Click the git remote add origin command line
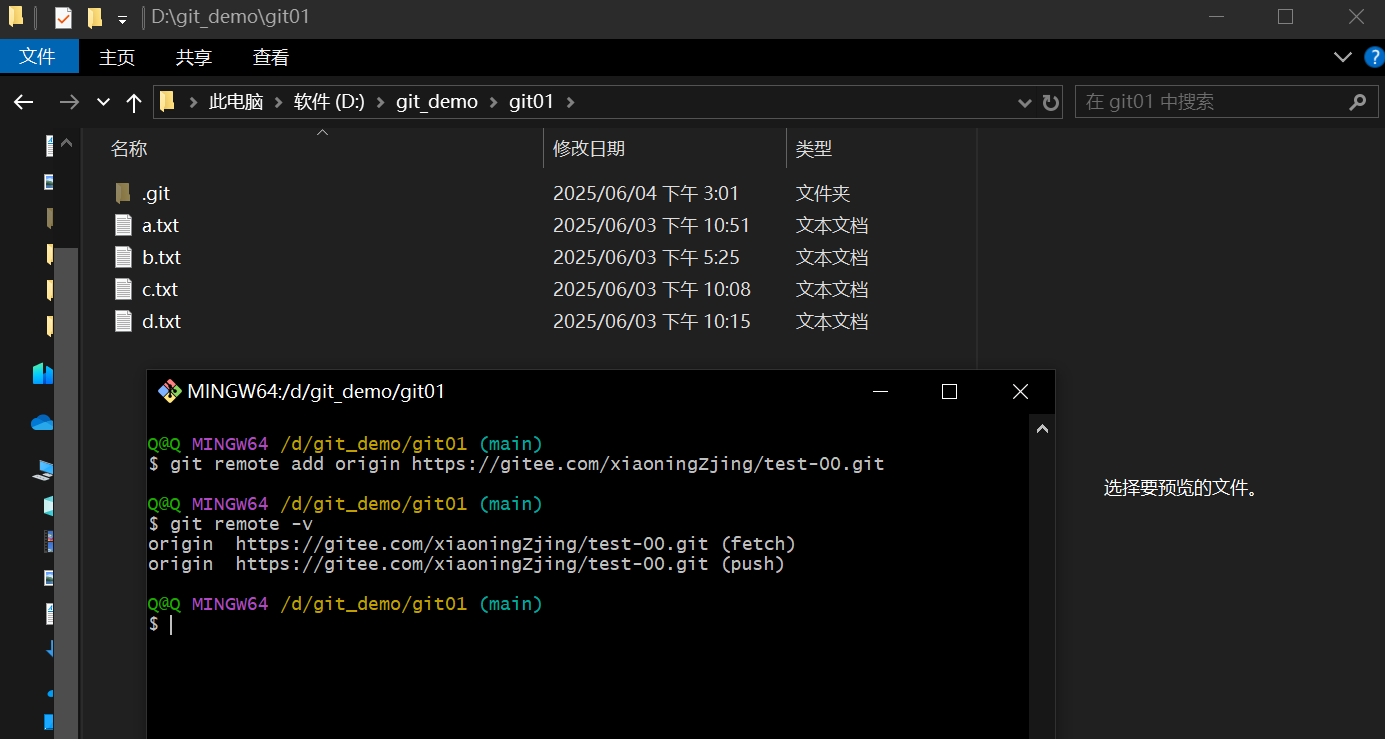1385x739 pixels. (x=516, y=464)
